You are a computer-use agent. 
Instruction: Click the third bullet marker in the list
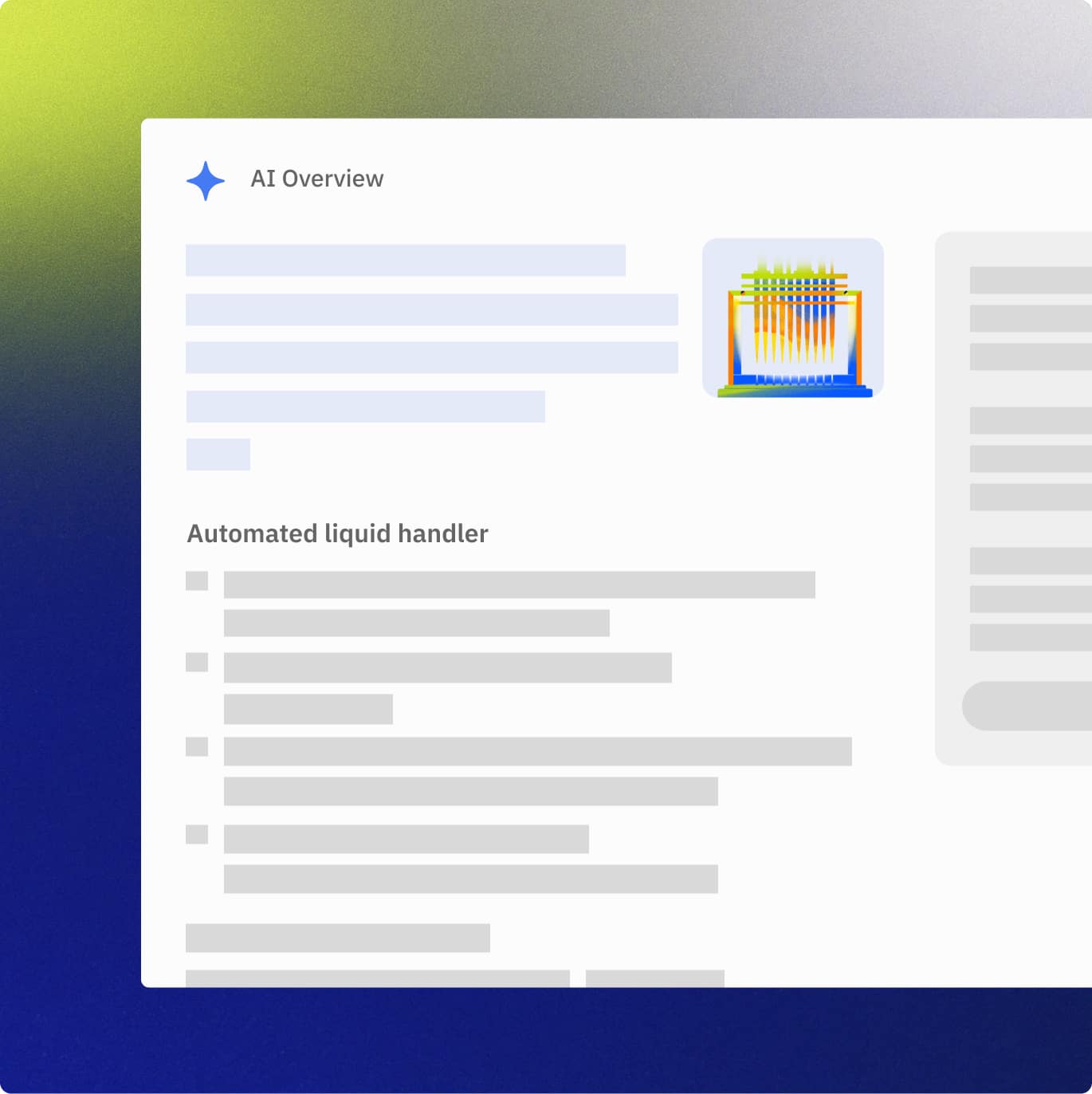[x=197, y=746]
